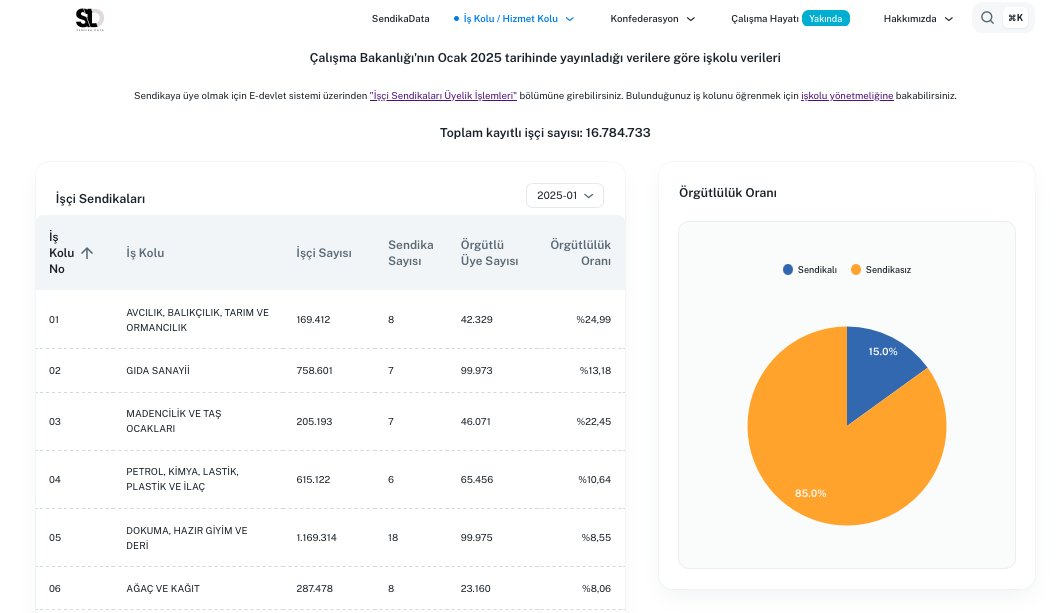1063x613 pixels.
Task: Click the Yakında badge
Action: (x=826, y=18)
